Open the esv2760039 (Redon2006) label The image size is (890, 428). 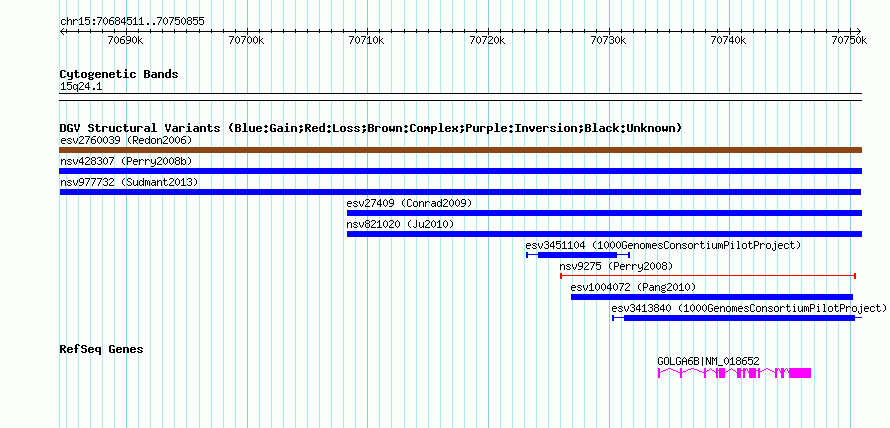click(126, 140)
